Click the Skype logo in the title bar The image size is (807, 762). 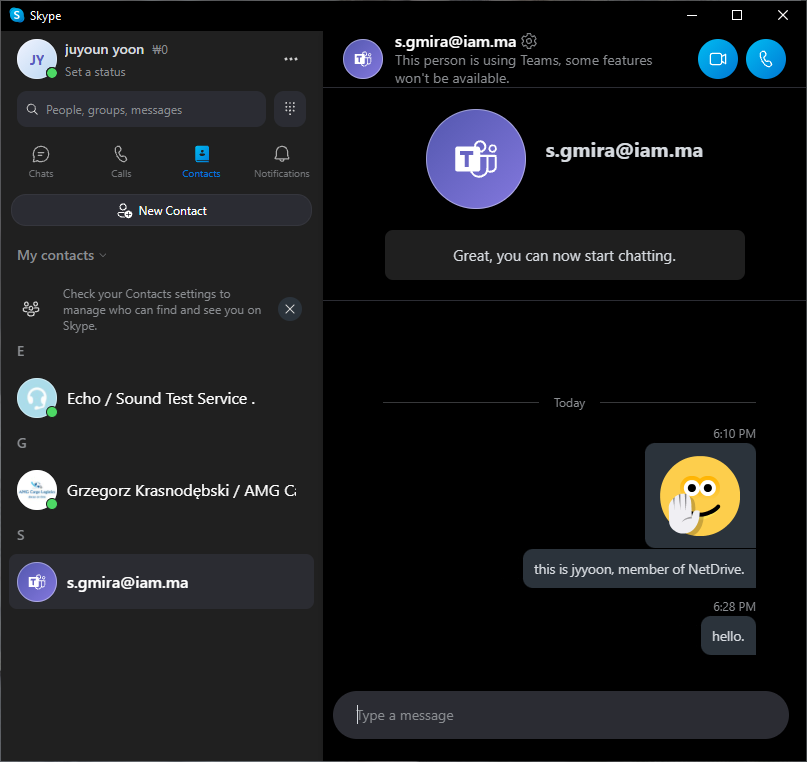[17, 15]
